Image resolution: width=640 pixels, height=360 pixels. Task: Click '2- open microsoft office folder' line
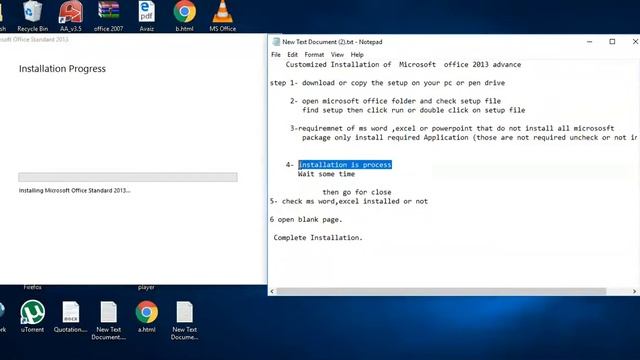(395, 101)
